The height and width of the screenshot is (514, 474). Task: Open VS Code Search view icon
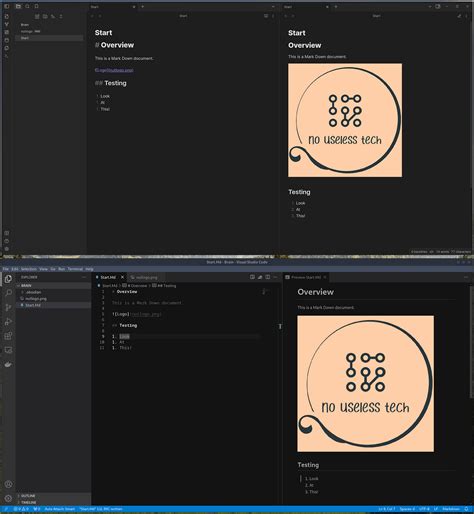coord(8,293)
